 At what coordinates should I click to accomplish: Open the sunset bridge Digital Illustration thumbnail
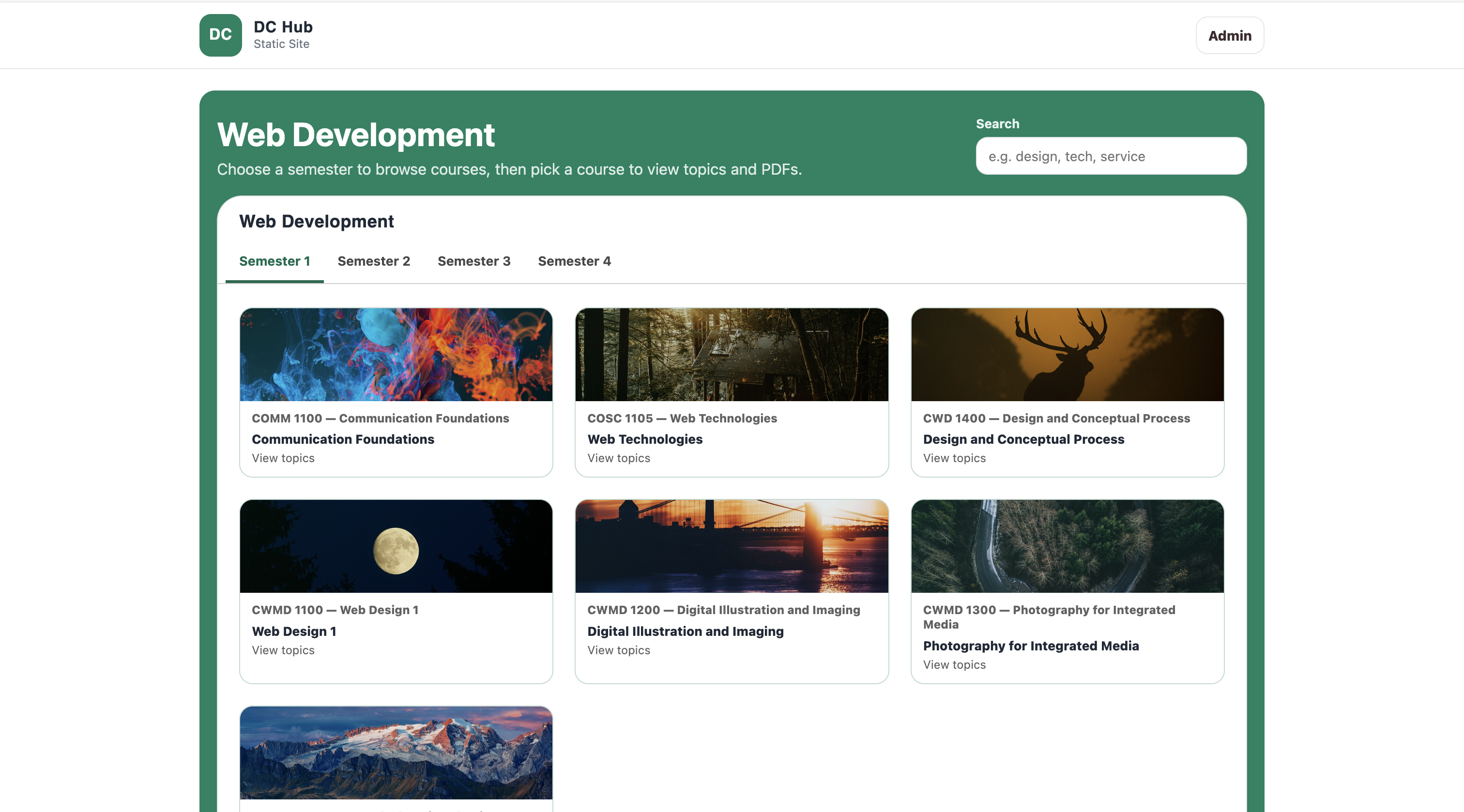pos(732,546)
